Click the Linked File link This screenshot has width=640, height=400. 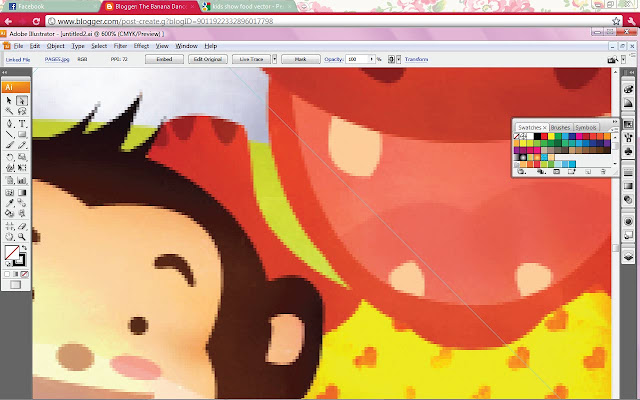point(18,60)
